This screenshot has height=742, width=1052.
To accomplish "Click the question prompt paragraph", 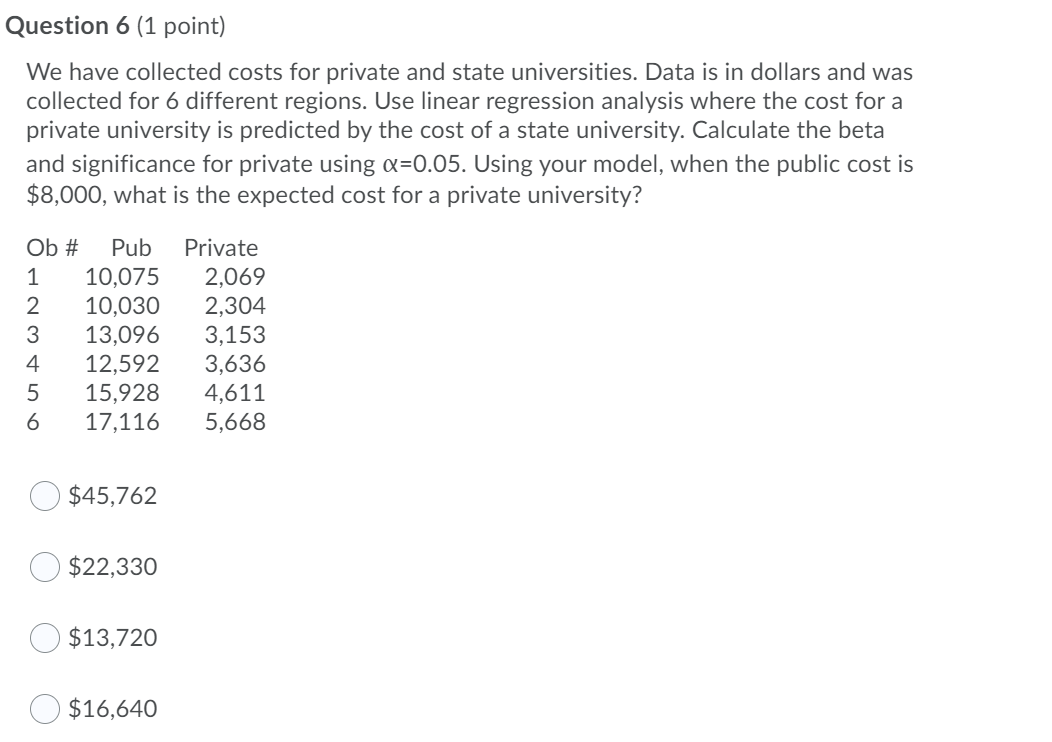I will pyautogui.click(x=470, y=130).
